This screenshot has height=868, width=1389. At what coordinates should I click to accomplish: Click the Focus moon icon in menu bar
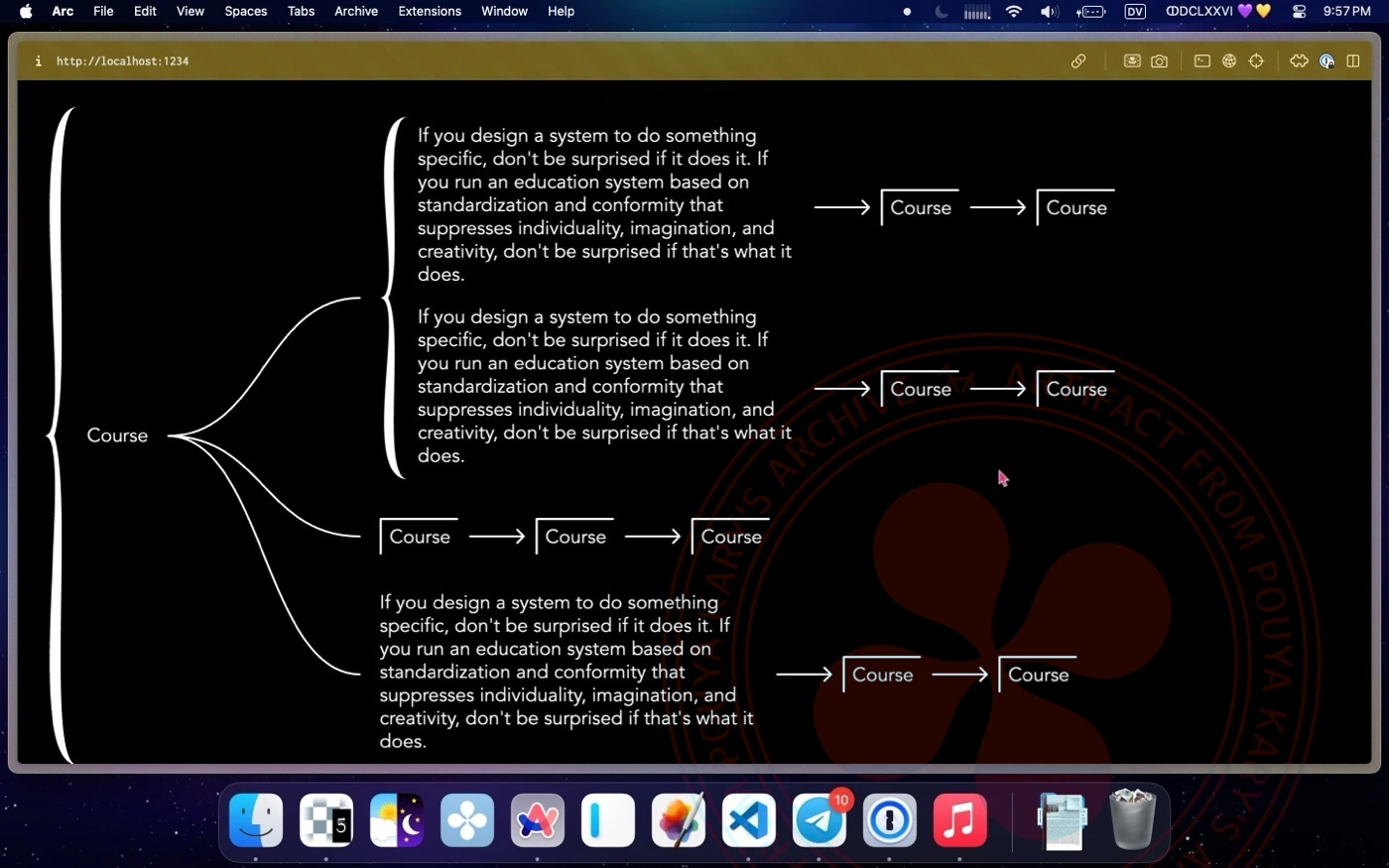point(942,11)
